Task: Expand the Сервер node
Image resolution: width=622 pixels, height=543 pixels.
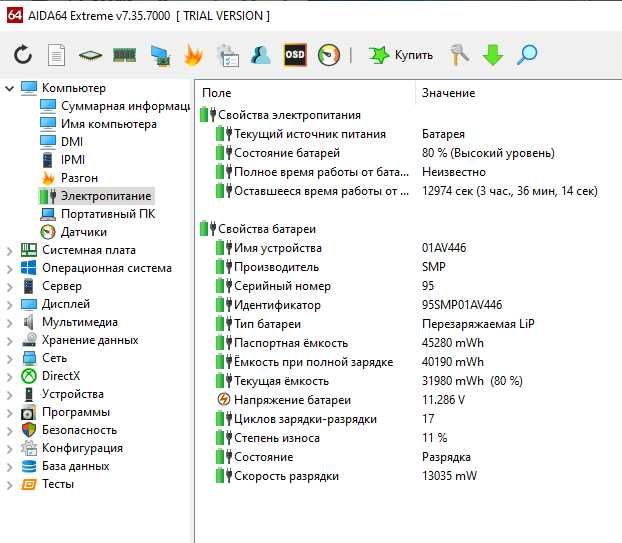Action: [10, 287]
